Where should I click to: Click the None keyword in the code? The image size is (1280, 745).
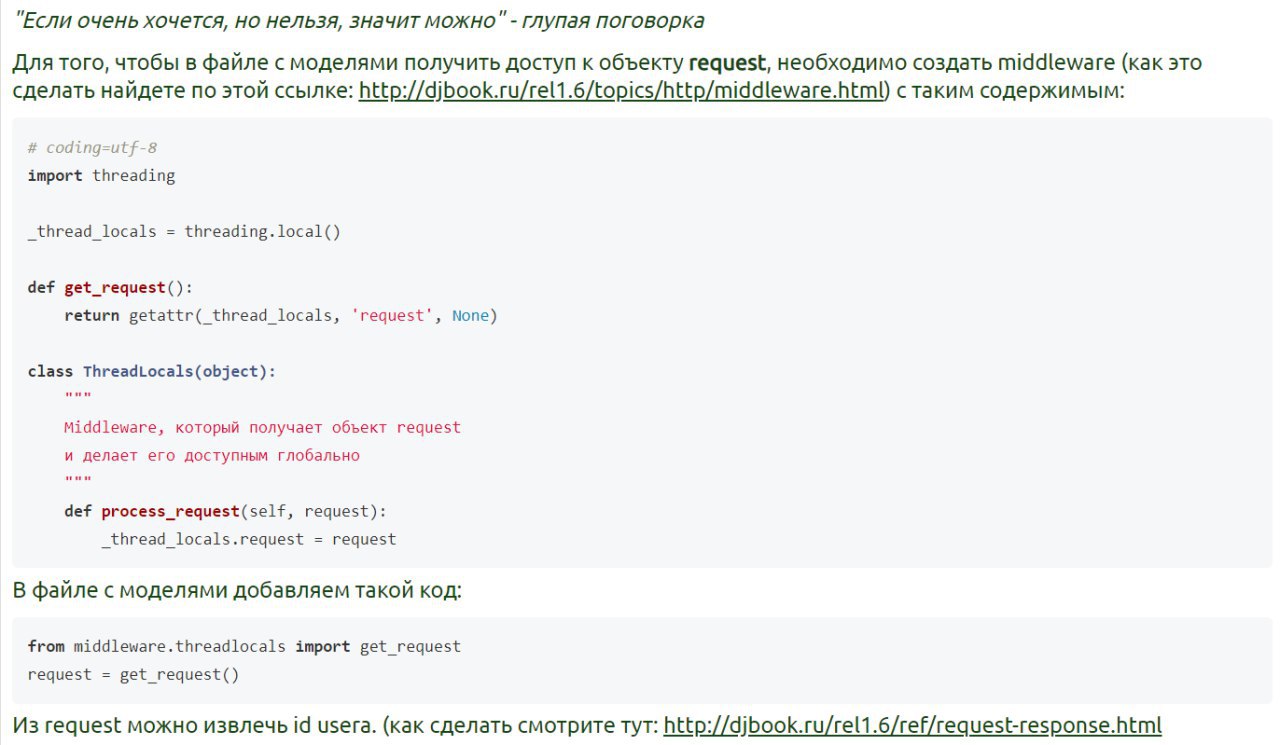point(470,316)
